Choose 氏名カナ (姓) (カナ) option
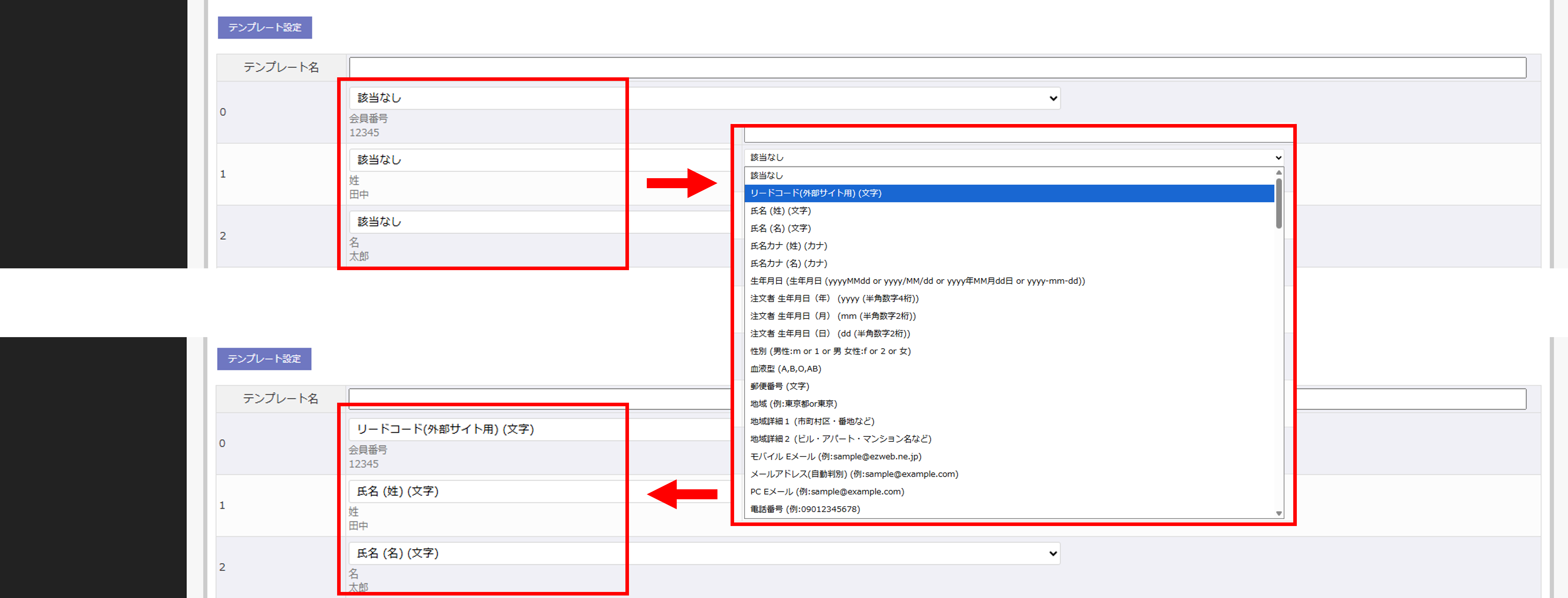The height and width of the screenshot is (598, 1568). 788,246
